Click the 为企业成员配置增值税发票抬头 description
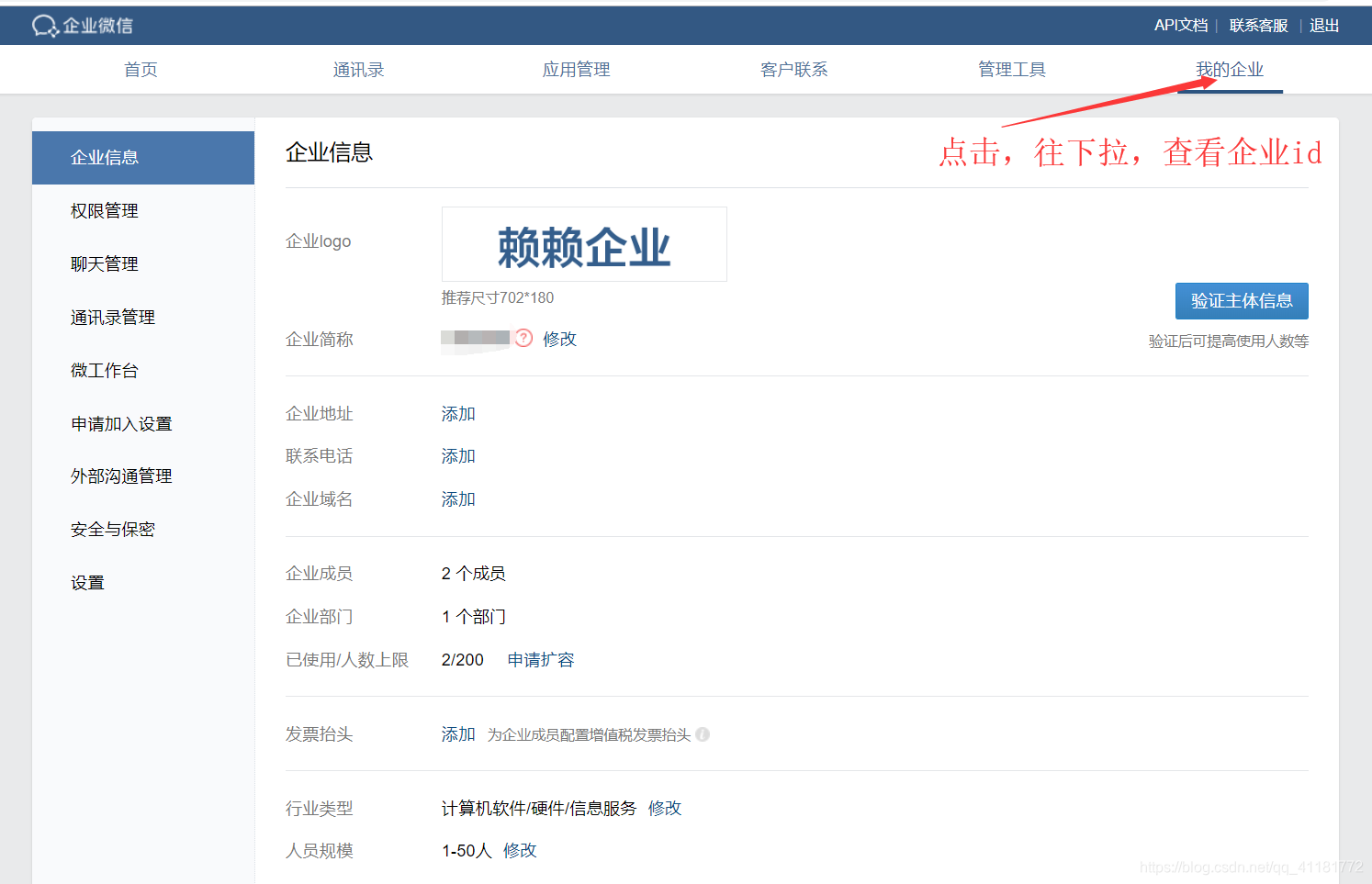The height and width of the screenshot is (884, 1372). pyautogui.click(x=589, y=735)
